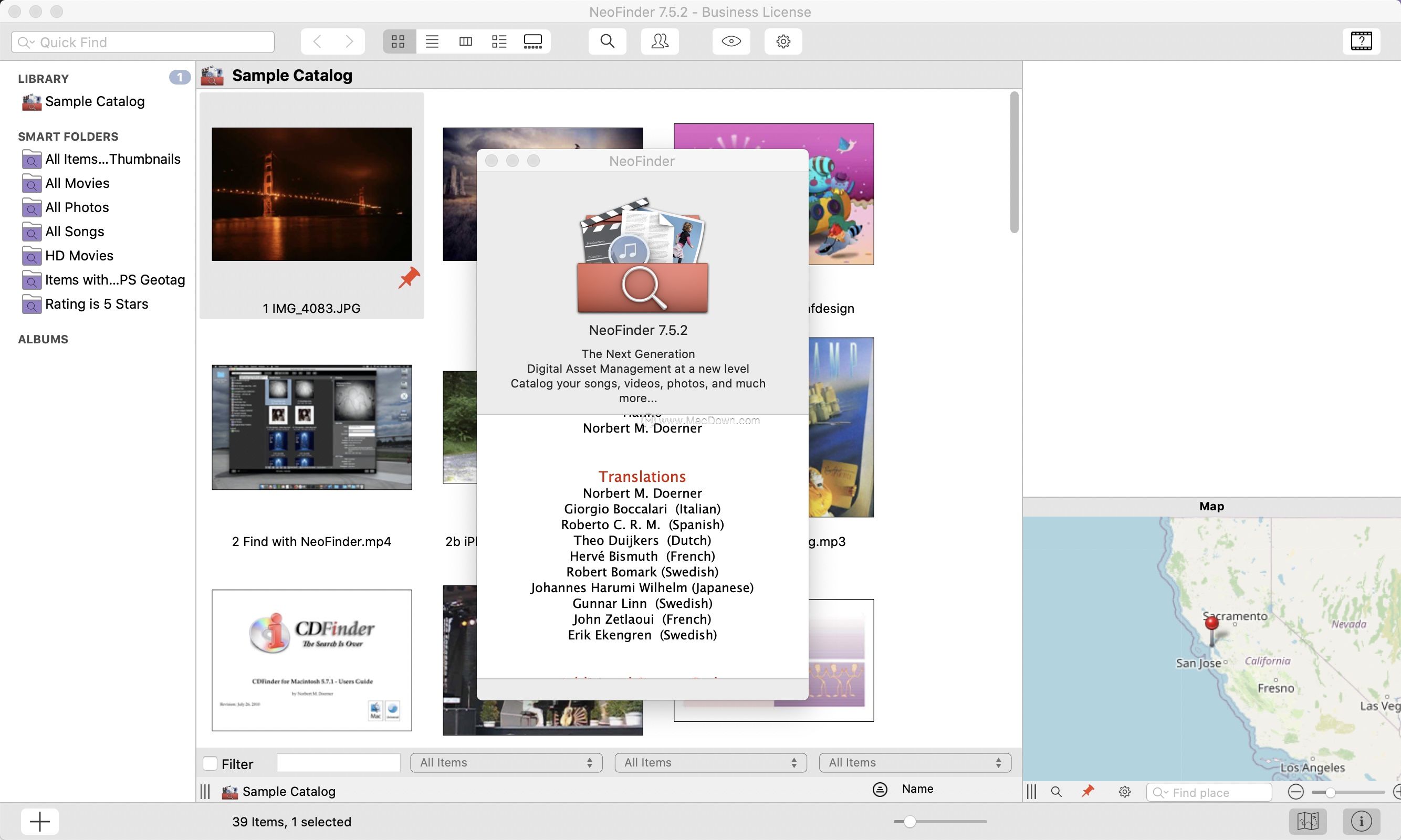Open the third All Items filter dropdown

pyautogui.click(x=915, y=762)
